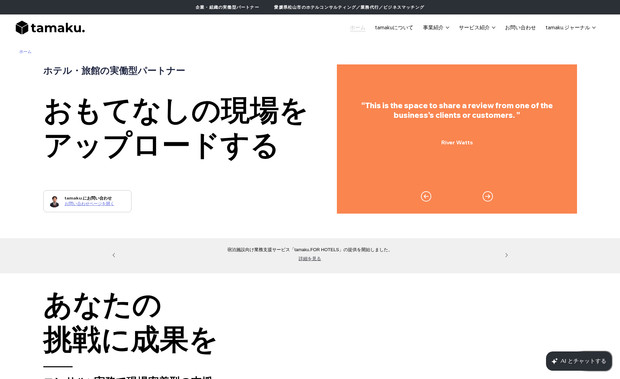The image size is (620, 379).
Task: Open the AIとチャットする chat button
Action: click(579, 361)
